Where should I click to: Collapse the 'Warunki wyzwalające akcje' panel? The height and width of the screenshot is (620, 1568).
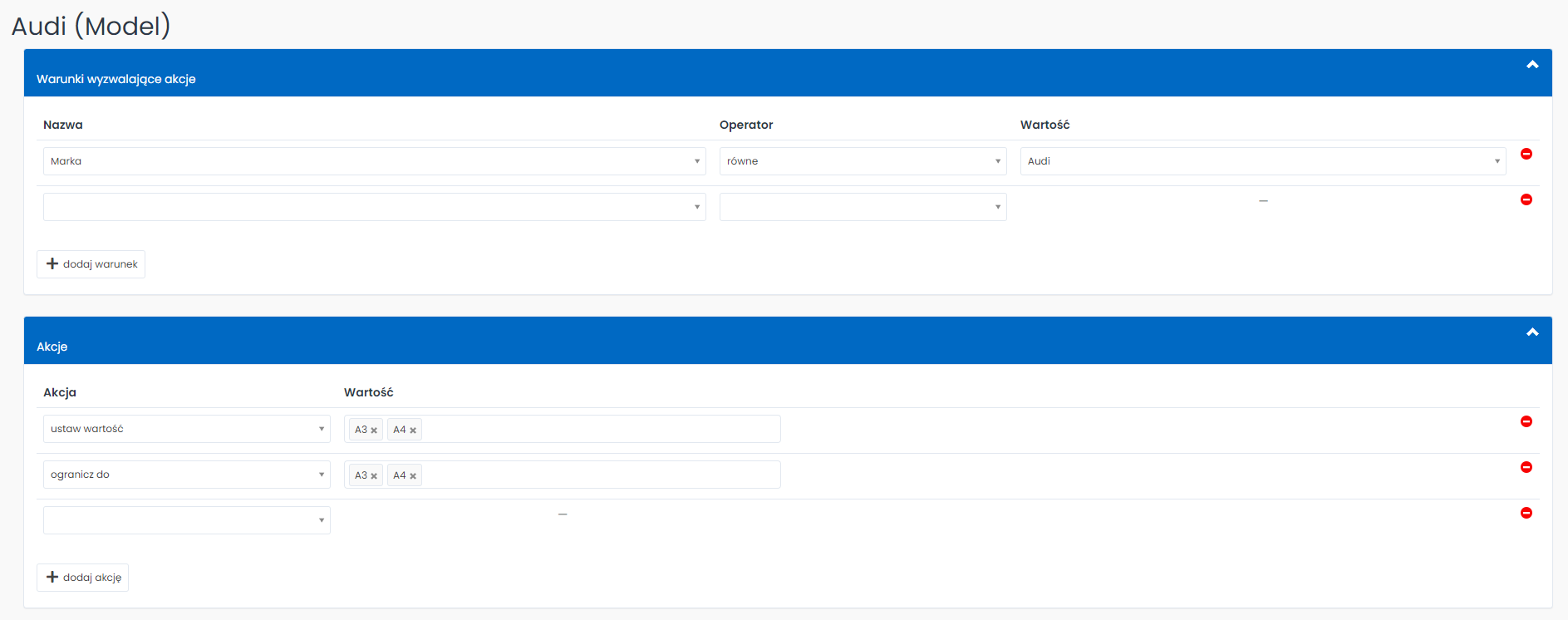(x=1532, y=65)
